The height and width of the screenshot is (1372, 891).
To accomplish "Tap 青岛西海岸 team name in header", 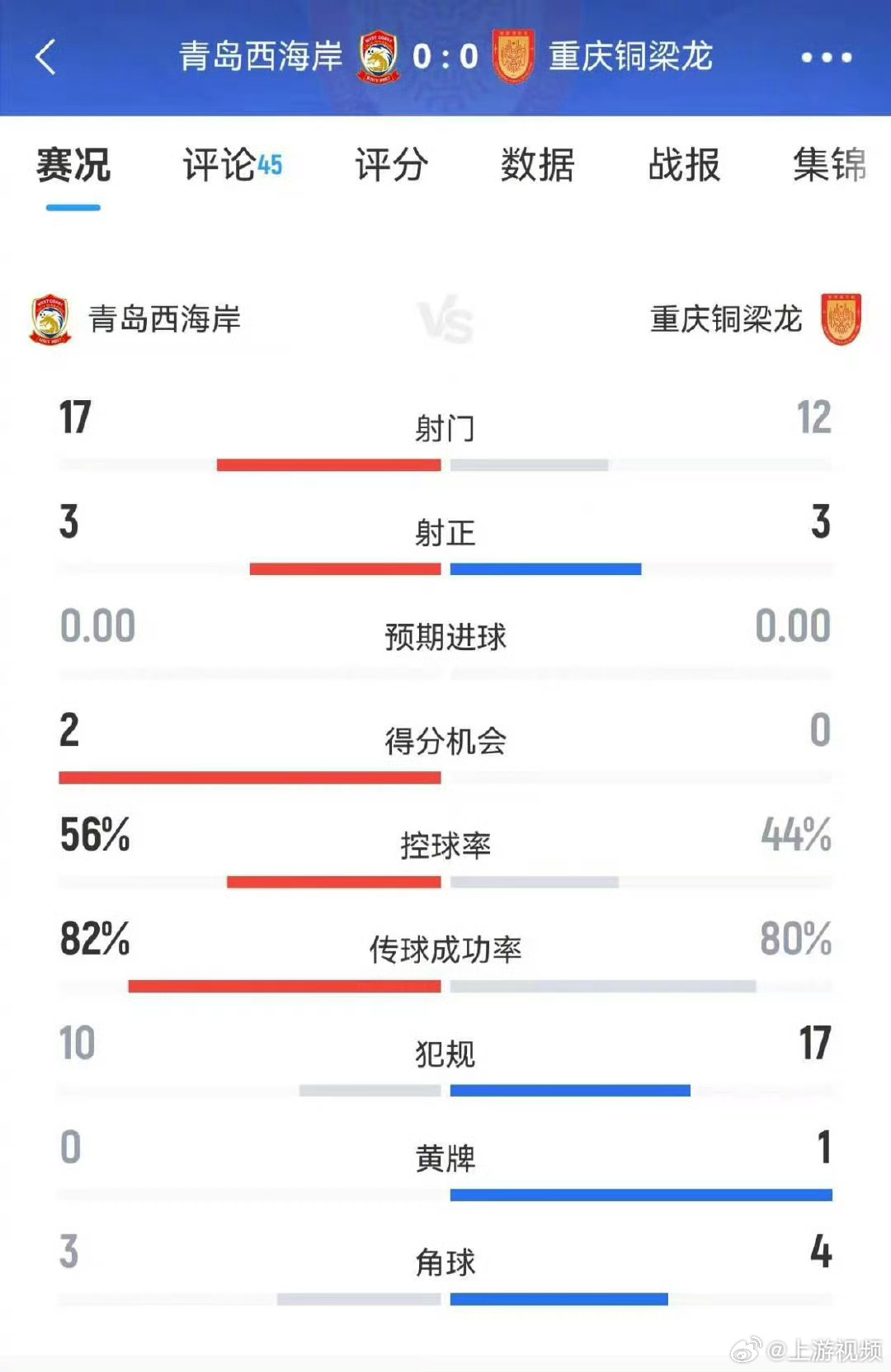I will (261, 56).
